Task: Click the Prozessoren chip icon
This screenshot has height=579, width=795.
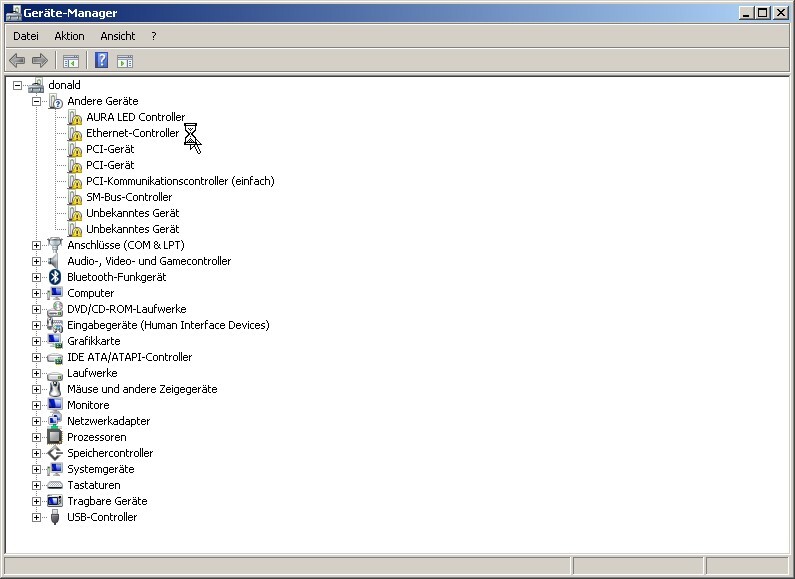Action: click(55, 437)
